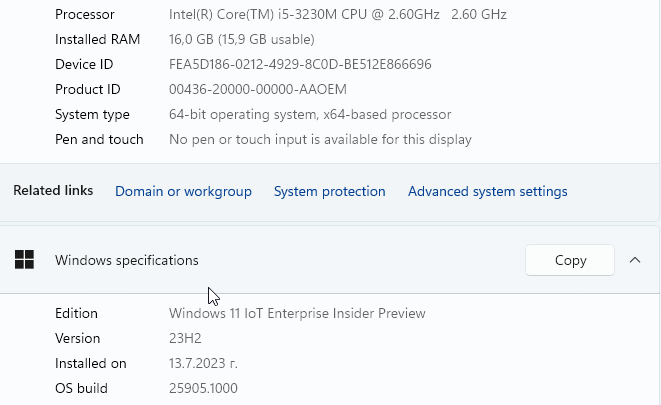Click the Pen and touch value text
The height and width of the screenshot is (405, 661).
click(x=320, y=139)
